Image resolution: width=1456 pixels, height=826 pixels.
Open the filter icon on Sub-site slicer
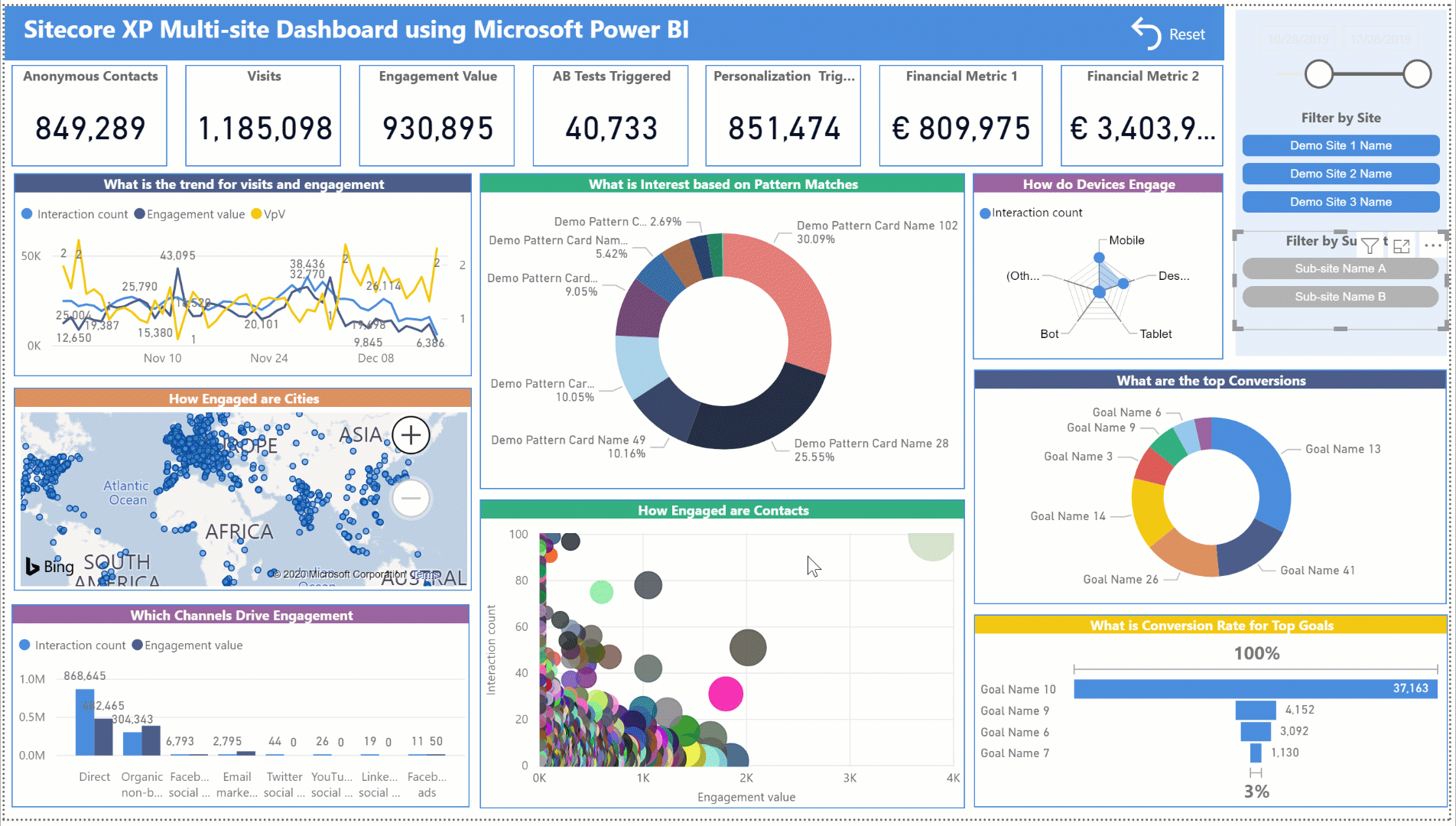(1370, 246)
